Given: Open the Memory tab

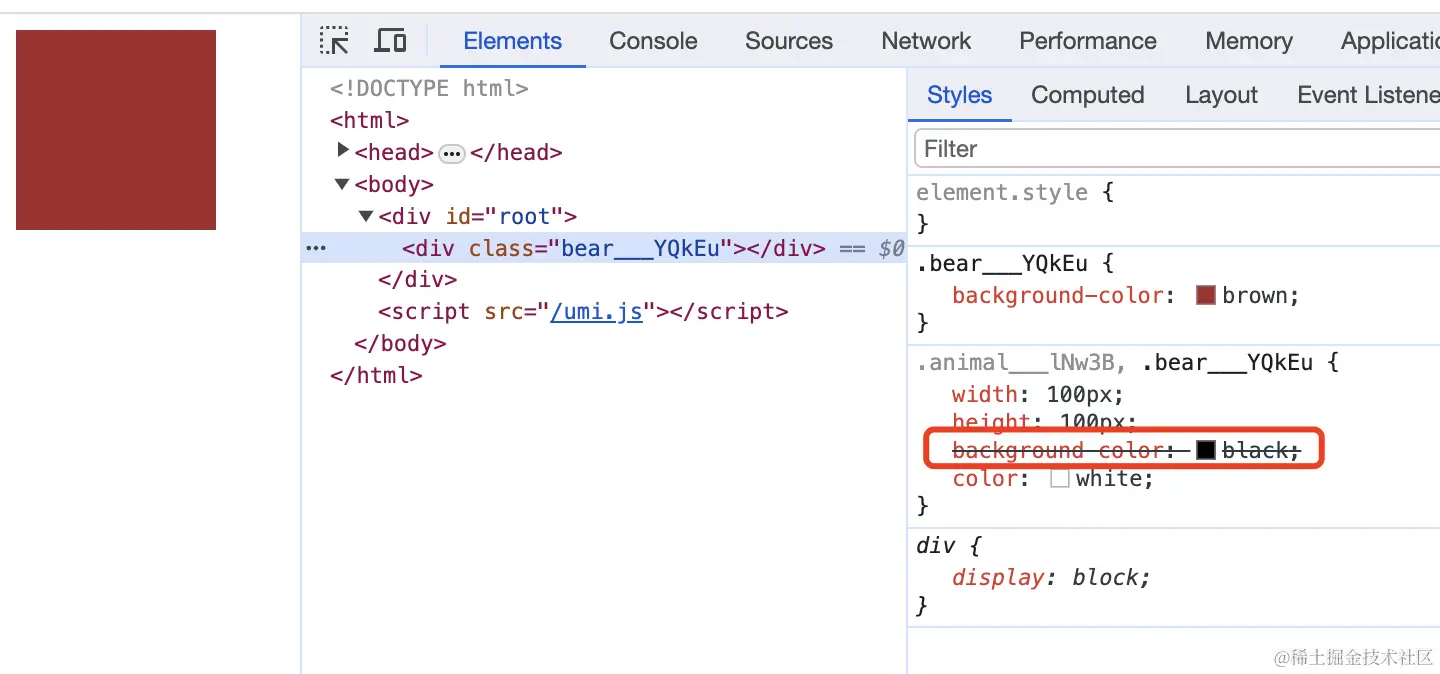Looking at the screenshot, I should 1249,41.
